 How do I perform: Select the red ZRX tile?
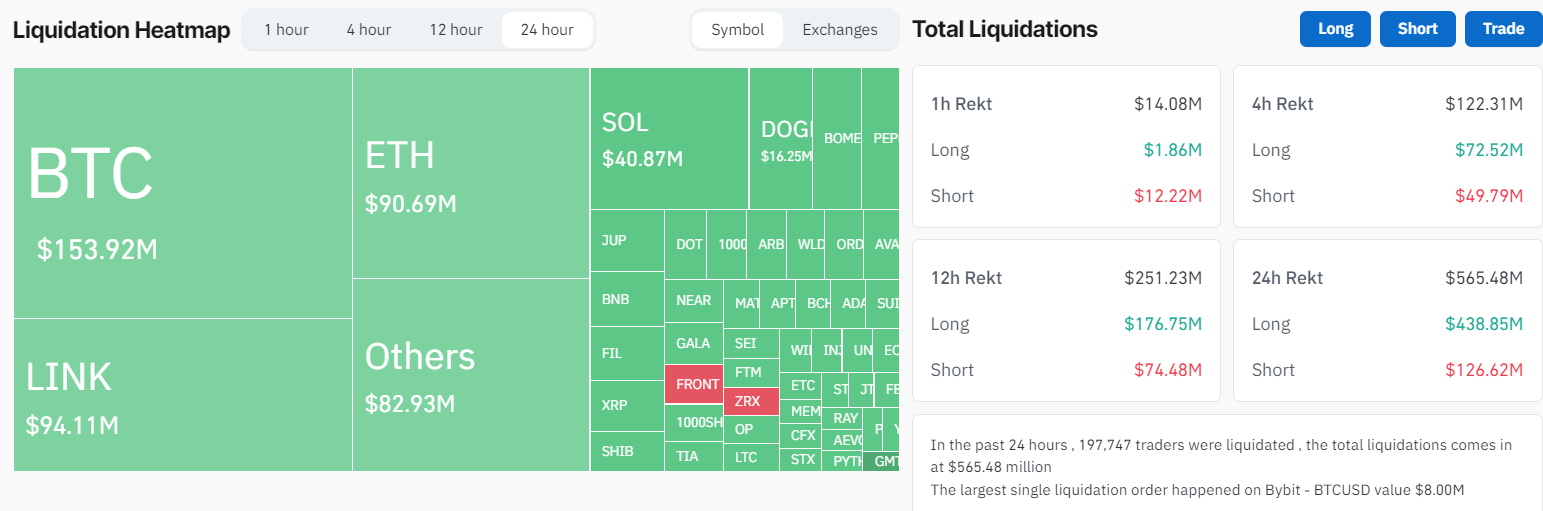coord(750,401)
